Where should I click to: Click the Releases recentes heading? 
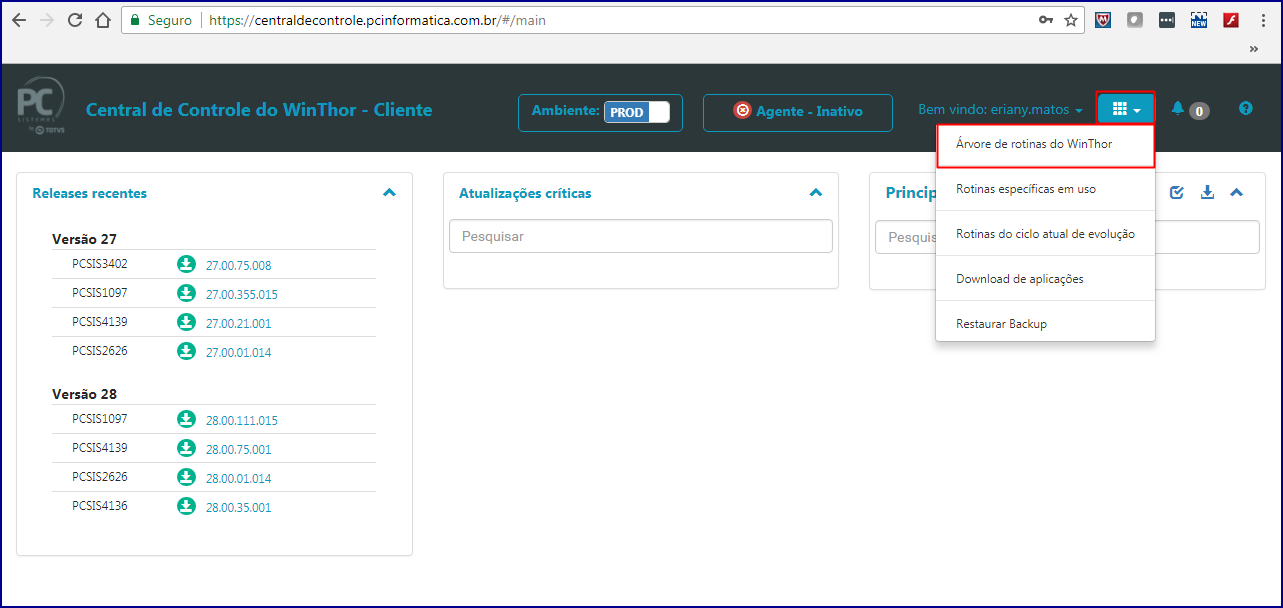pos(89,193)
